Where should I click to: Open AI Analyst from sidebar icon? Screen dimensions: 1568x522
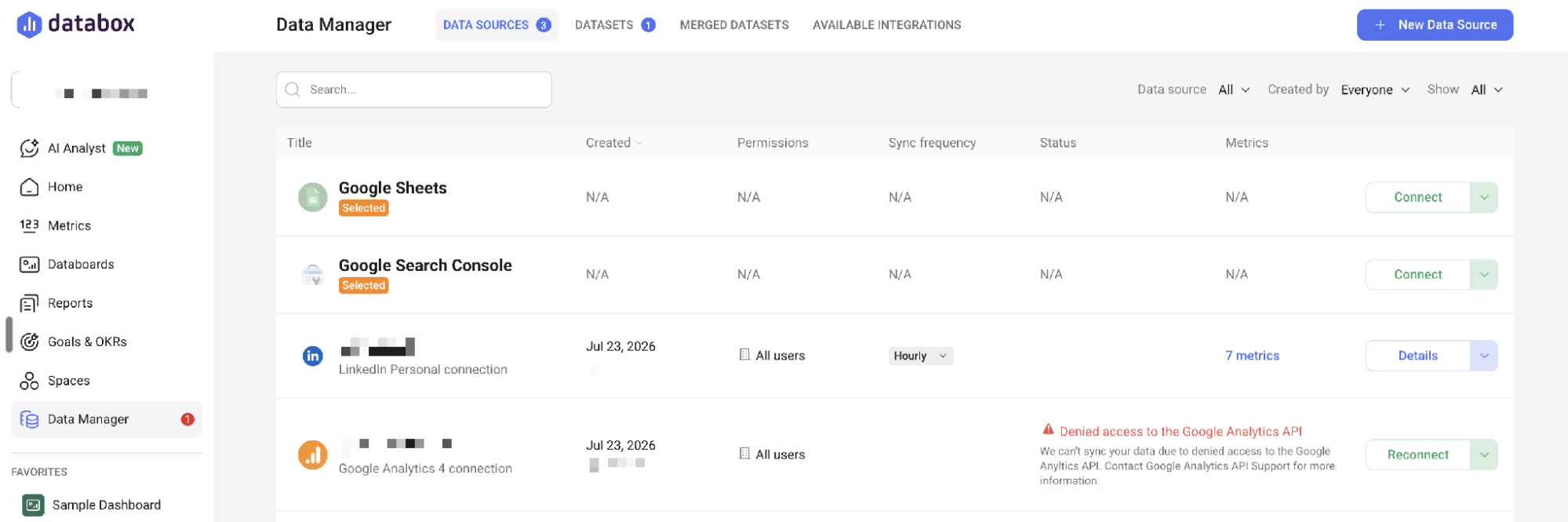point(29,148)
